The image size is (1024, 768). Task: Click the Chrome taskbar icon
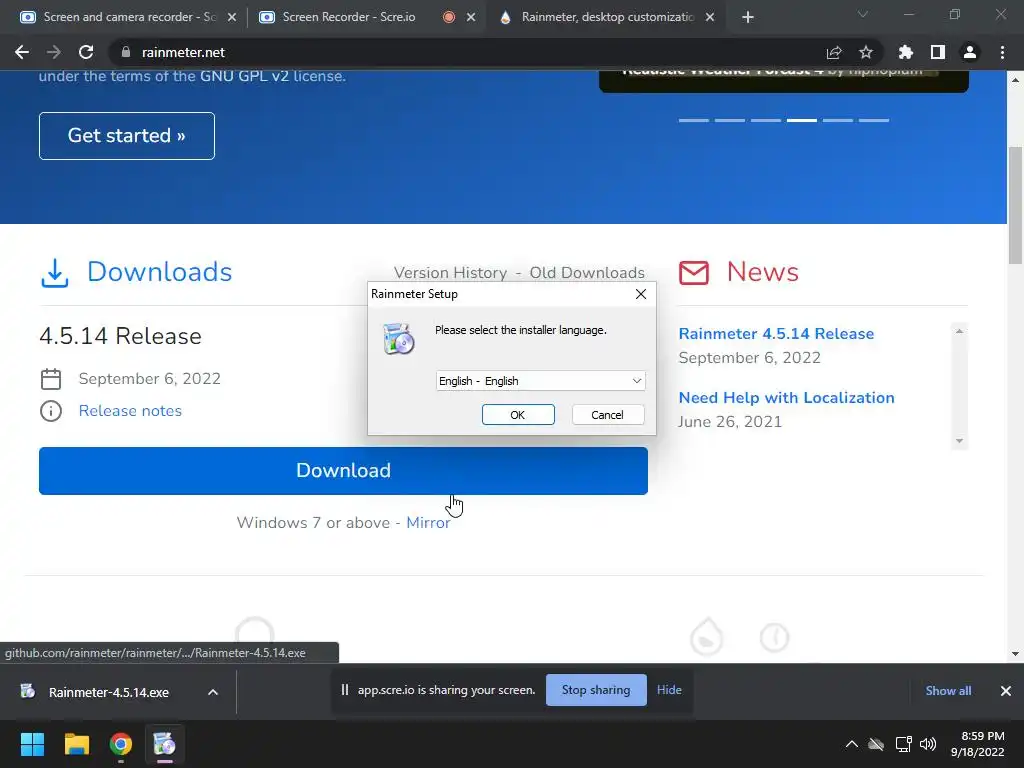tap(121, 744)
